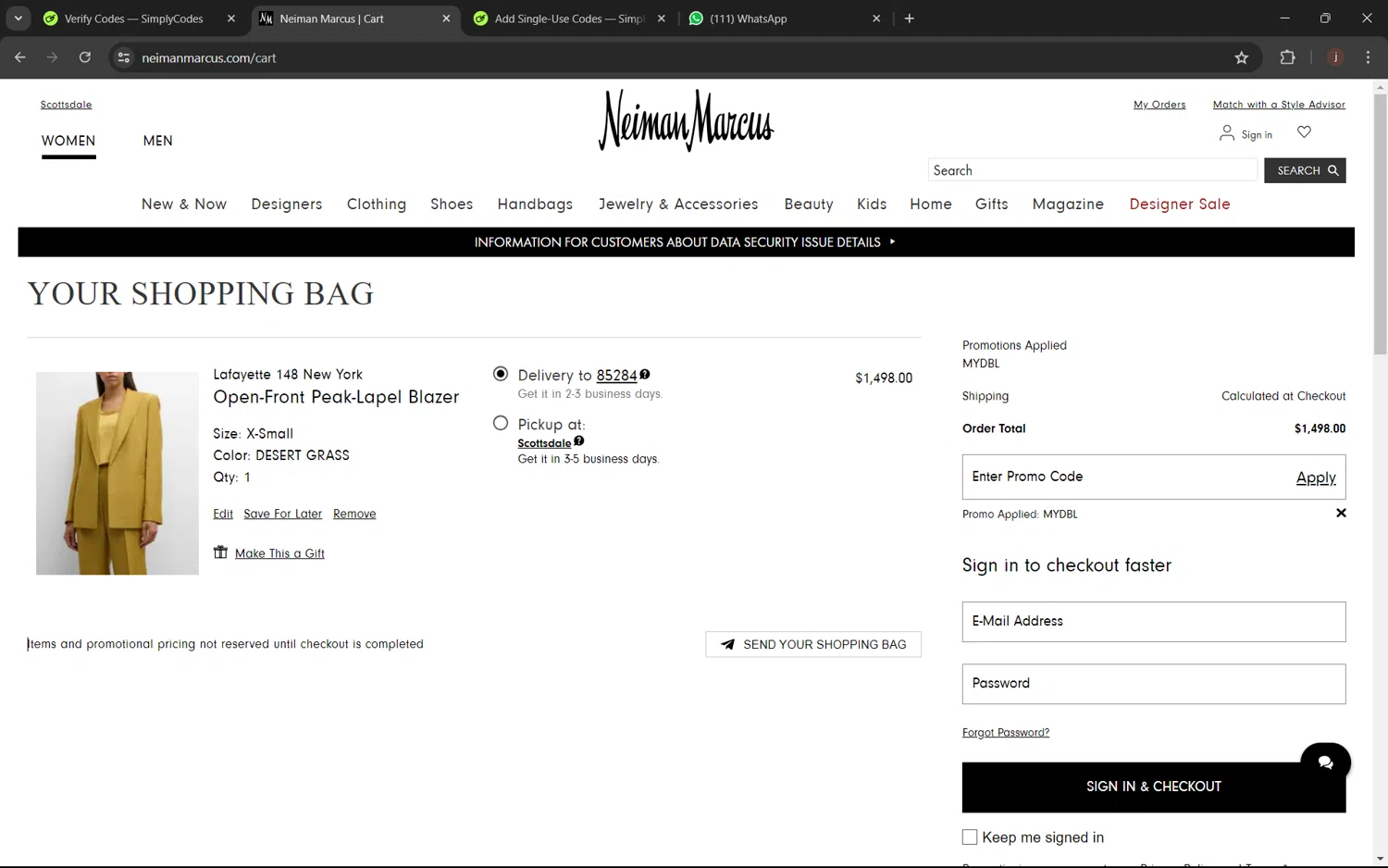Go forward in browser history
This screenshot has width=1388, height=868.
52,57
